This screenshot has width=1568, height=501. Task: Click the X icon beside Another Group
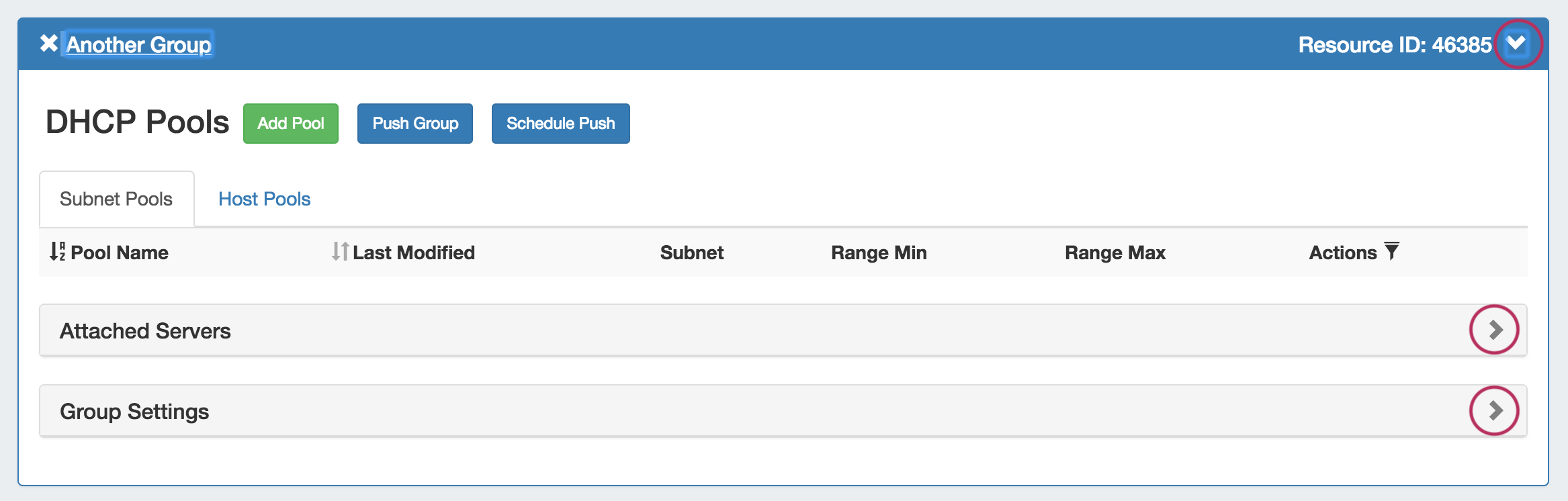tap(48, 44)
